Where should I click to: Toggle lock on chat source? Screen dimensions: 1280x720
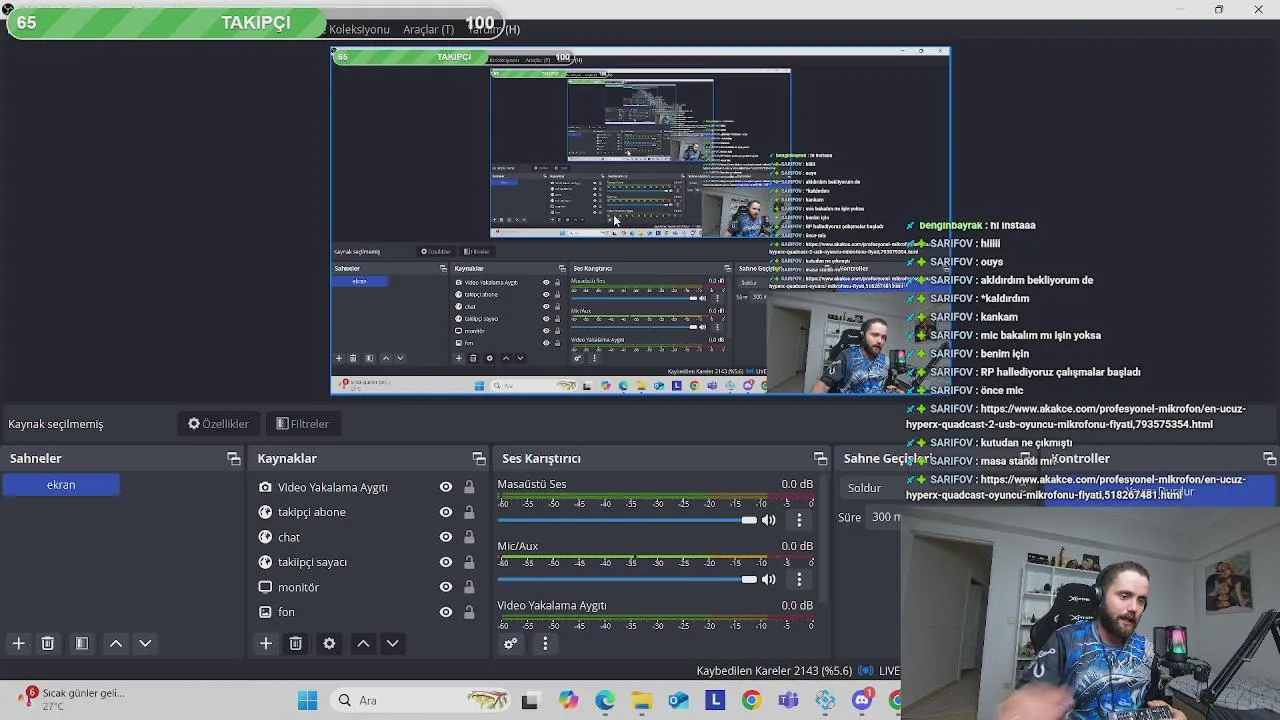469,537
